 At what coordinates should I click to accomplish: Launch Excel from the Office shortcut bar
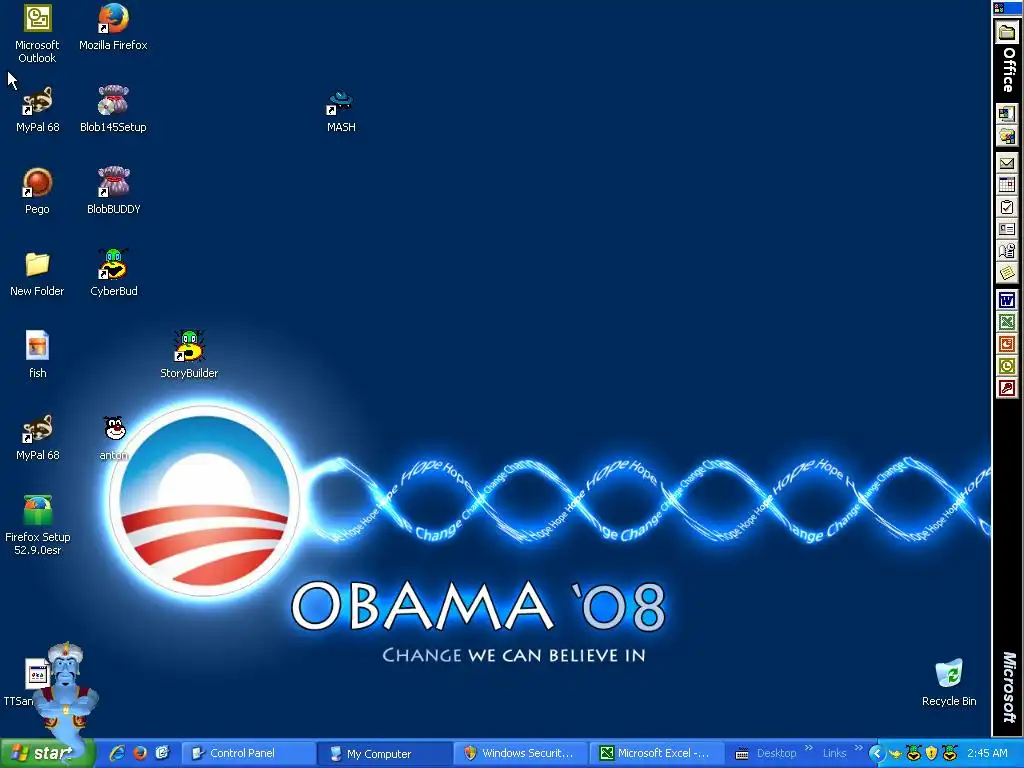coord(1006,322)
